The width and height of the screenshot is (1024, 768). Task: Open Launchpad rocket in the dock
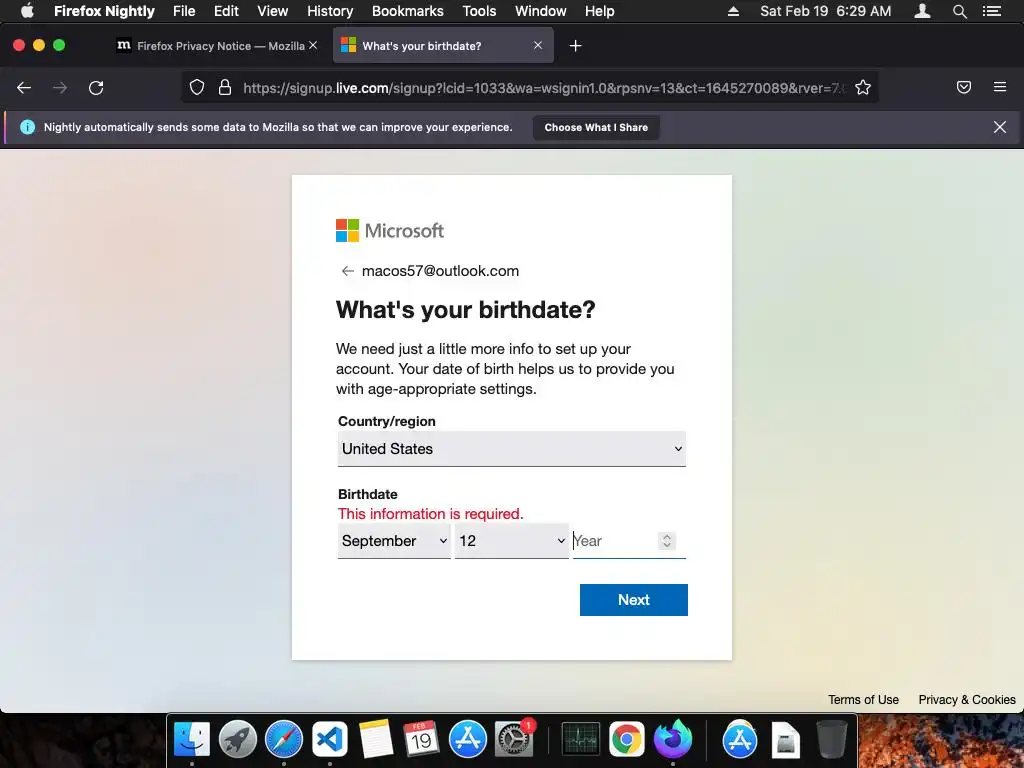pos(238,739)
